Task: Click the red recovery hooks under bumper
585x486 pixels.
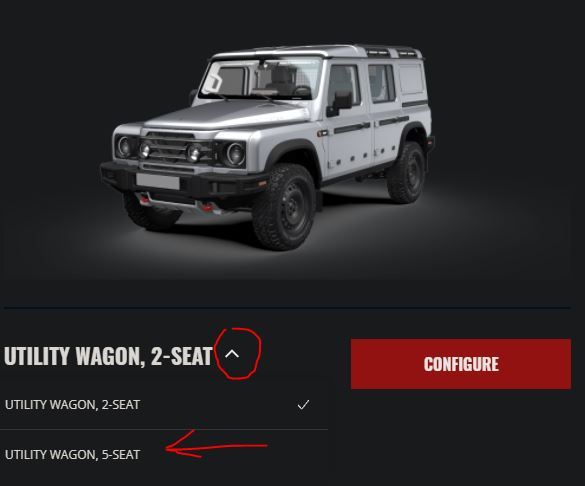Action: point(175,204)
